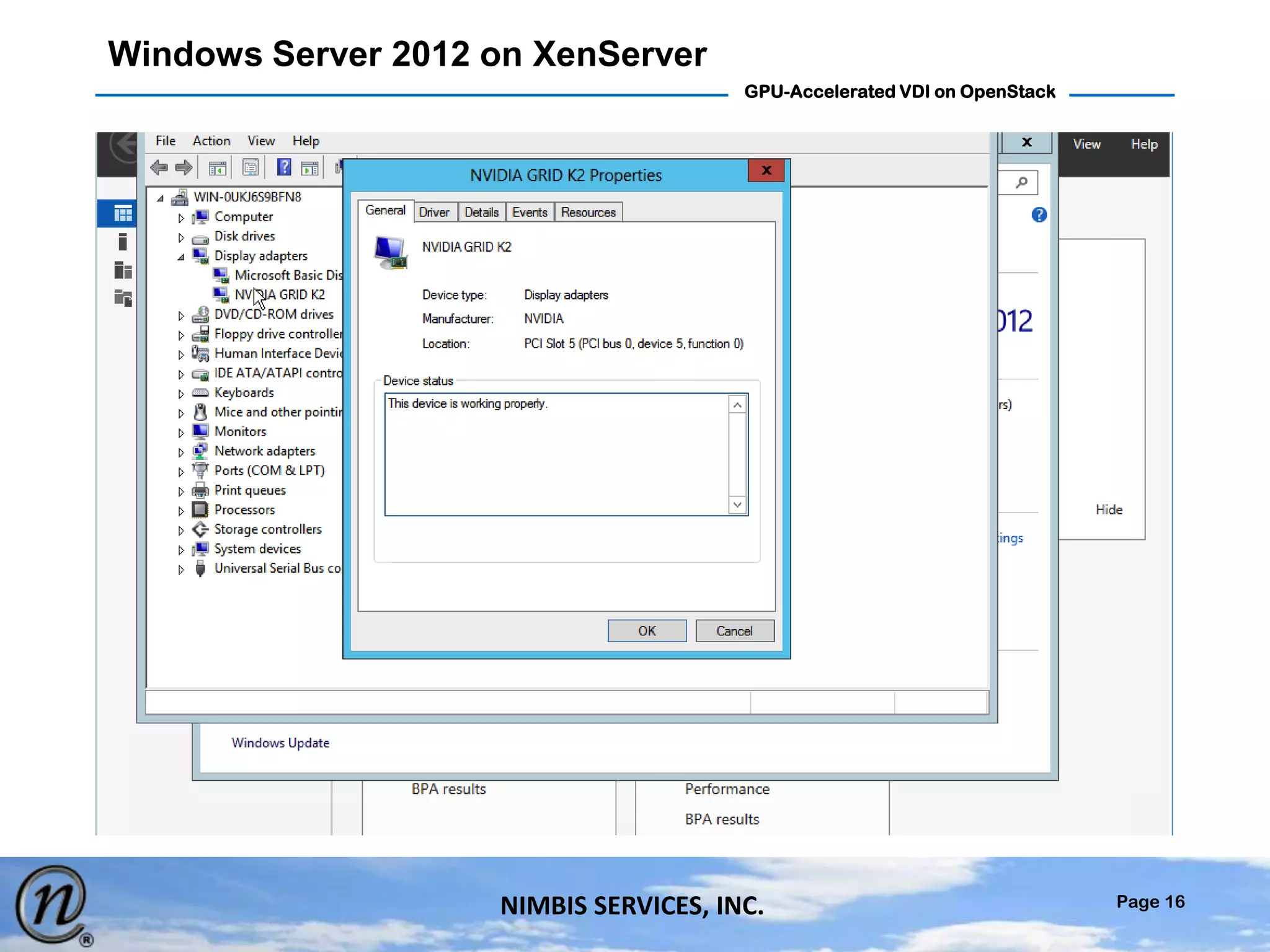The image size is (1270, 952).
Task: Click the Back arrow in Device Manager toolbar
Action: tap(159, 167)
